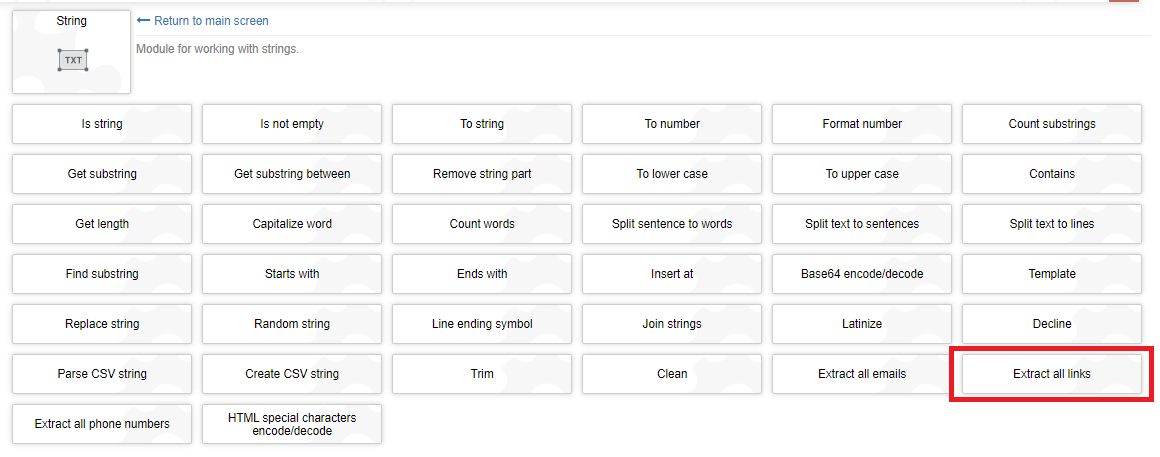Screen dimensions: 1160x457
Task: Open the Trim action
Action: (x=482, y=374)
